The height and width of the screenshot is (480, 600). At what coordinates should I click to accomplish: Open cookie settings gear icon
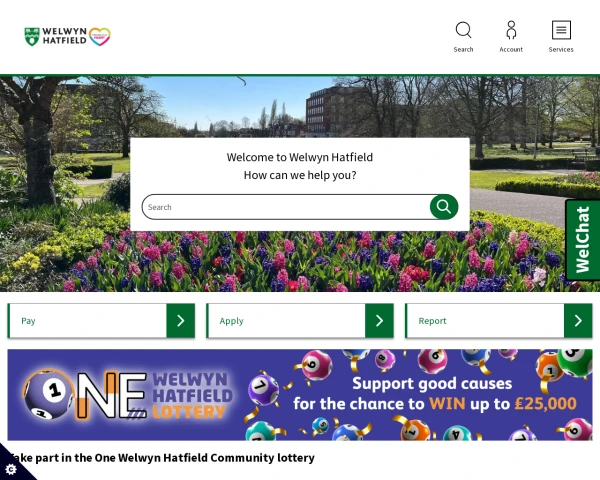11,469
